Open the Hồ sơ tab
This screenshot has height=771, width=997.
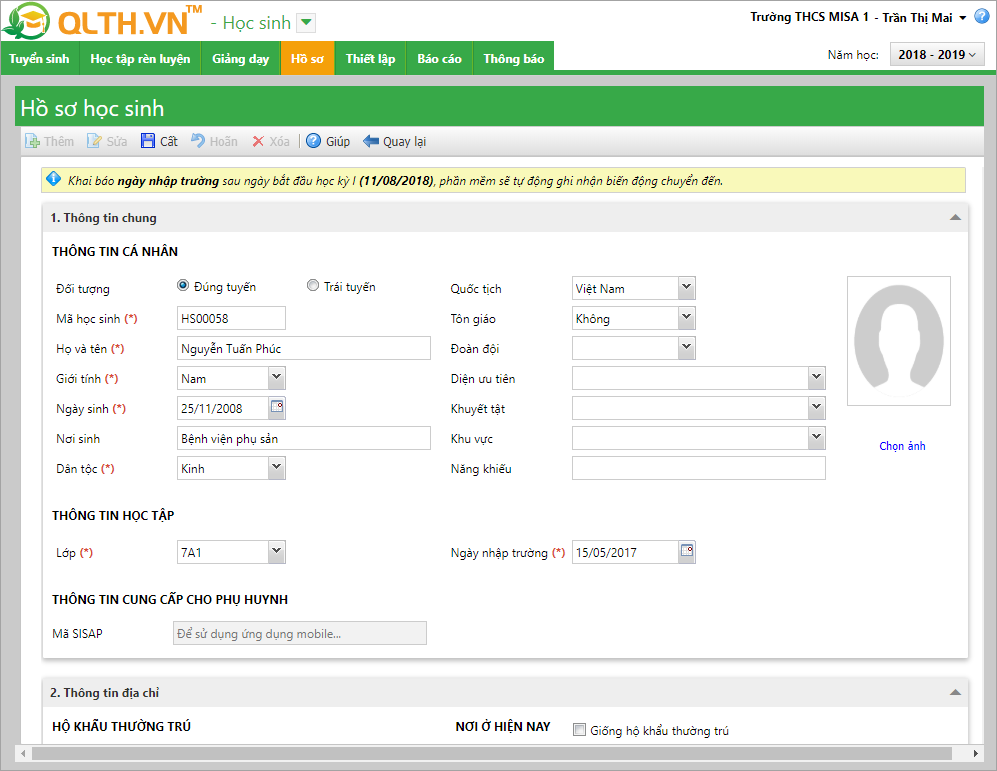click(x=307, y=59)
